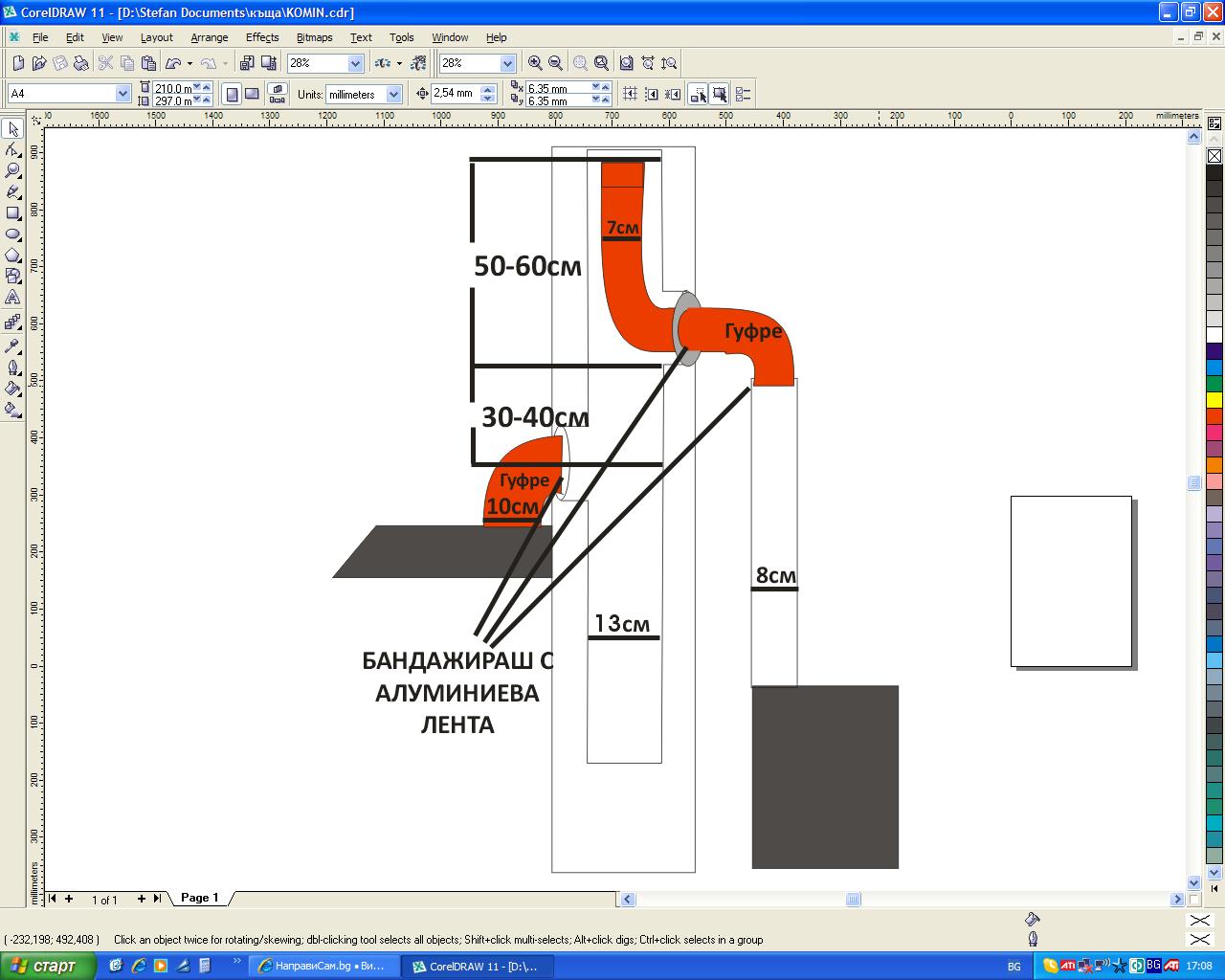Select the Text tool

pos(12,298)
